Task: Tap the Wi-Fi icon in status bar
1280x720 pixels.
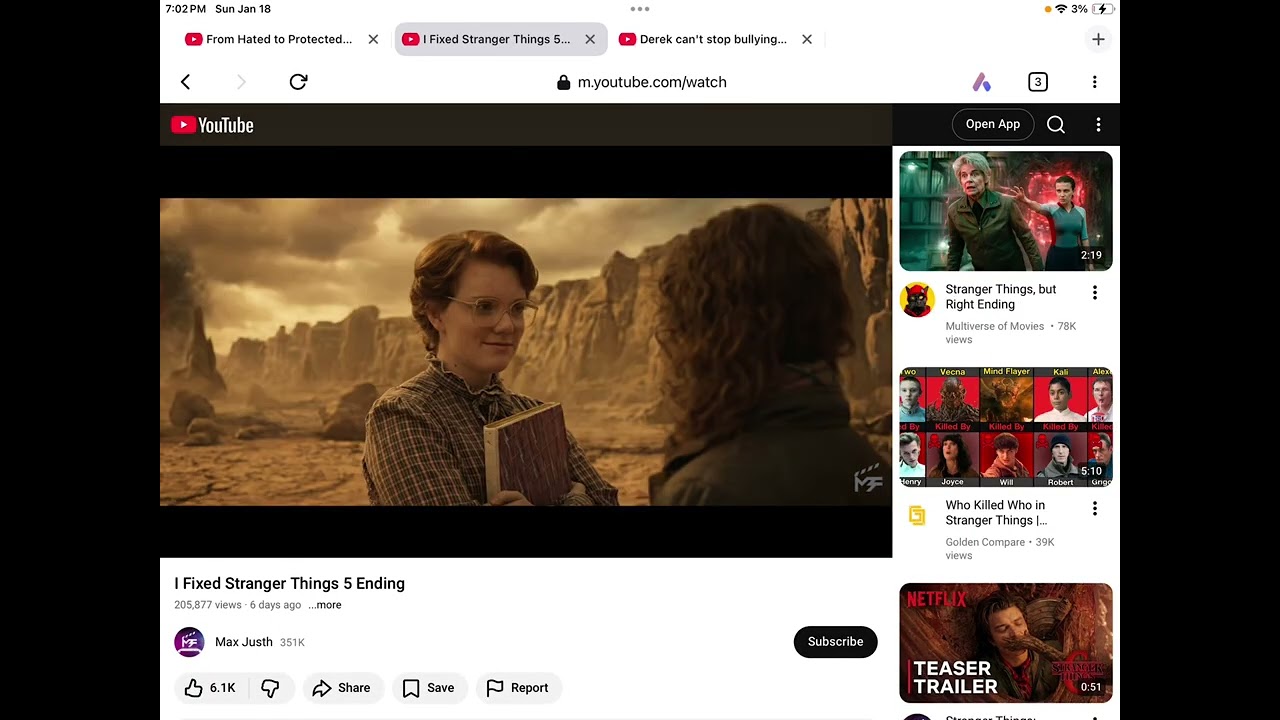Action: (1061, 9)
